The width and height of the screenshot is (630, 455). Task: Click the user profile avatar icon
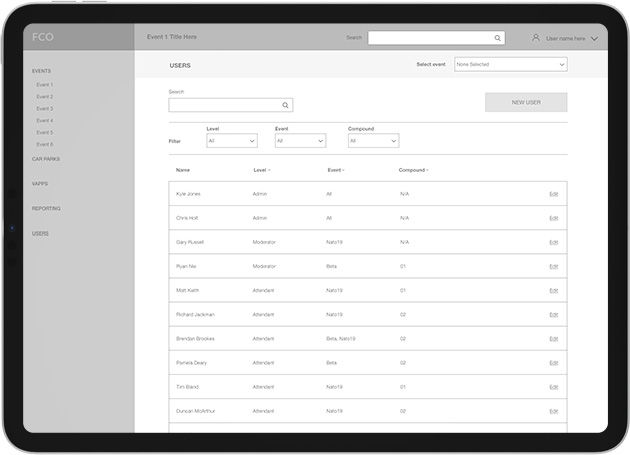click(x=536, y=38)
